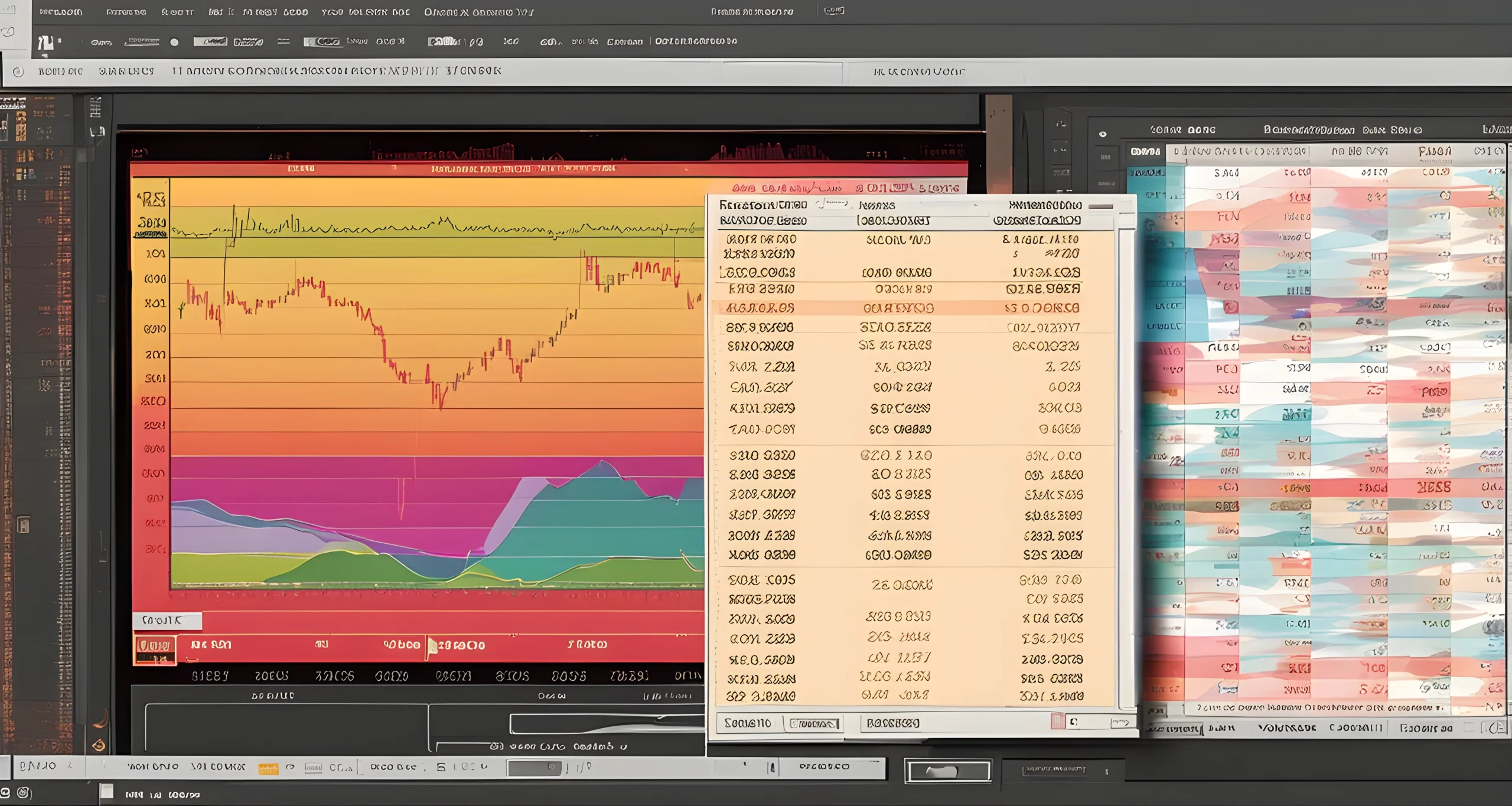
Task: Click the white marker on the red timeline strip
Action: click(432, 645)
